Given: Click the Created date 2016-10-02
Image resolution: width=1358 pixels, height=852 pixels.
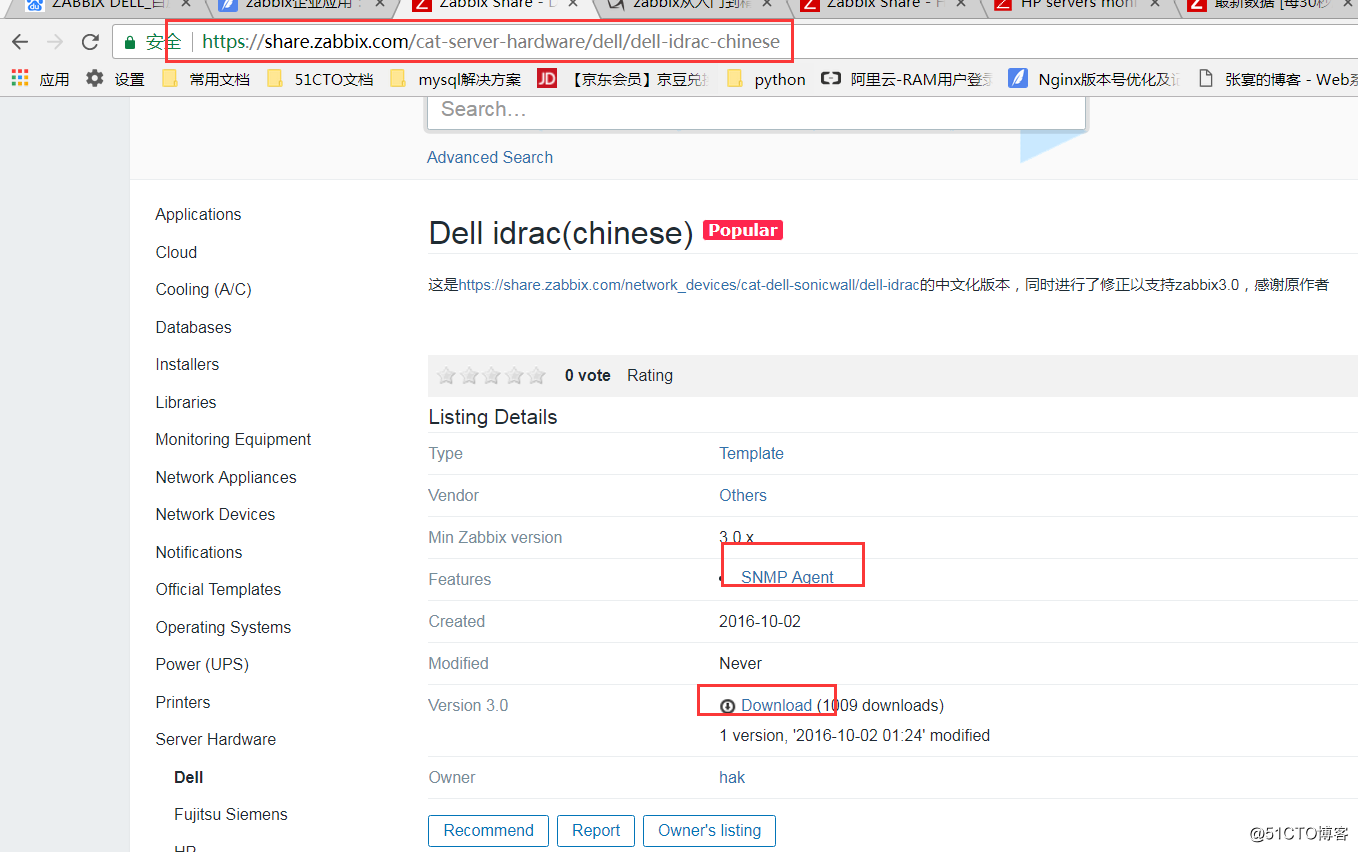Looking at the screenshot, I should (760, 621).
